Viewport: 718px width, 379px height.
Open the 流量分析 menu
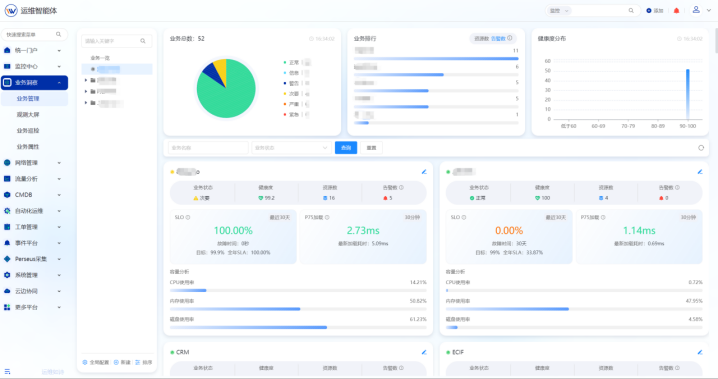(x=34, y=179)
